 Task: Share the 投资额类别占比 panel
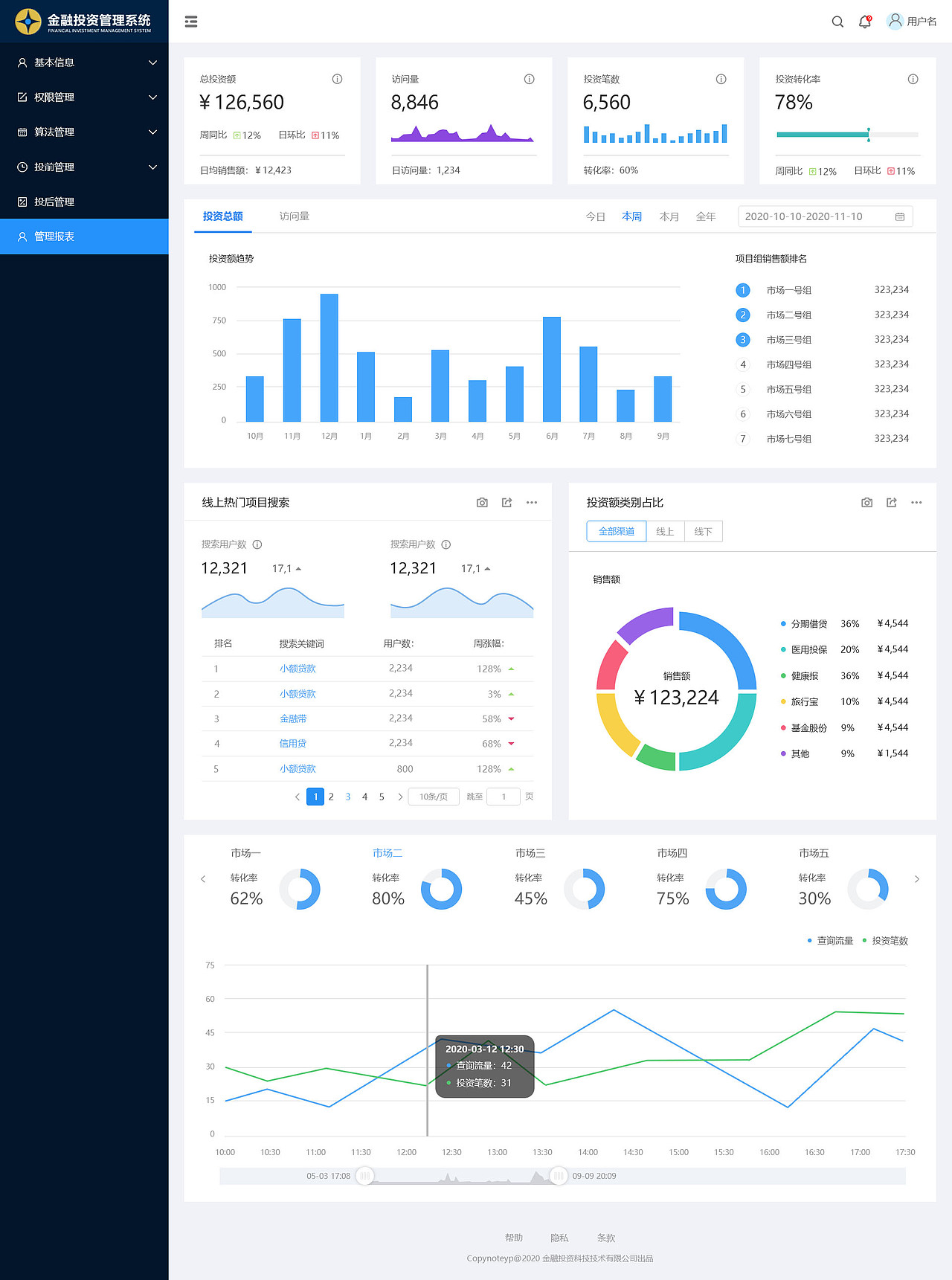pos(891,503)
